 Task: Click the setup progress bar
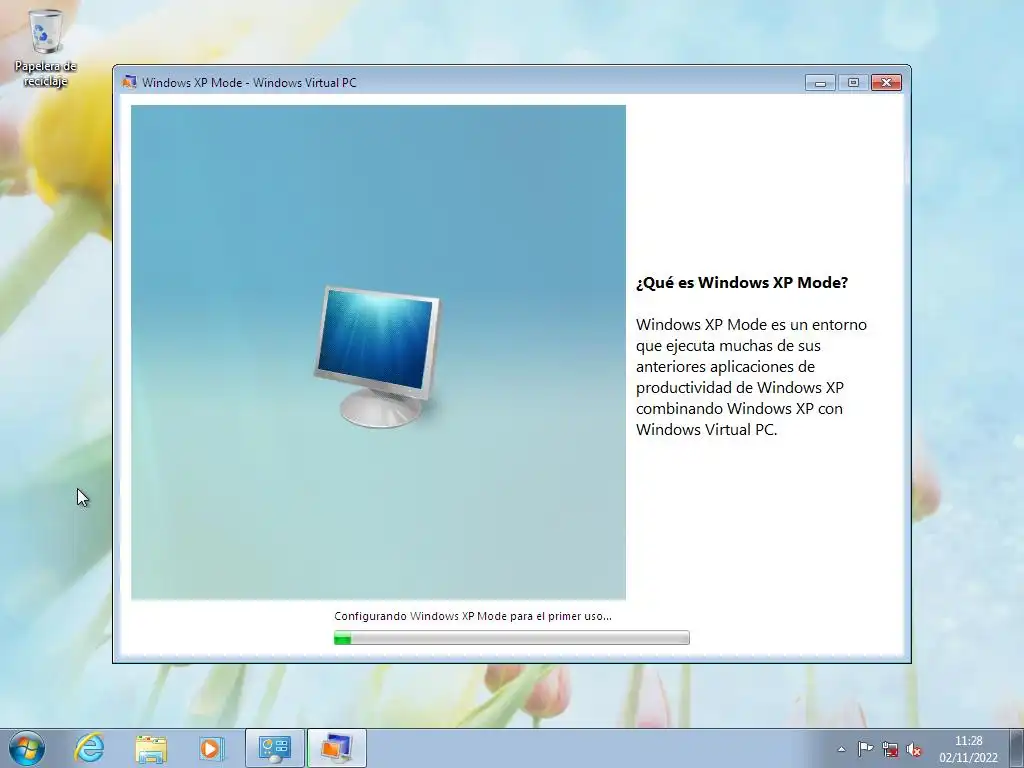point(511,637)
